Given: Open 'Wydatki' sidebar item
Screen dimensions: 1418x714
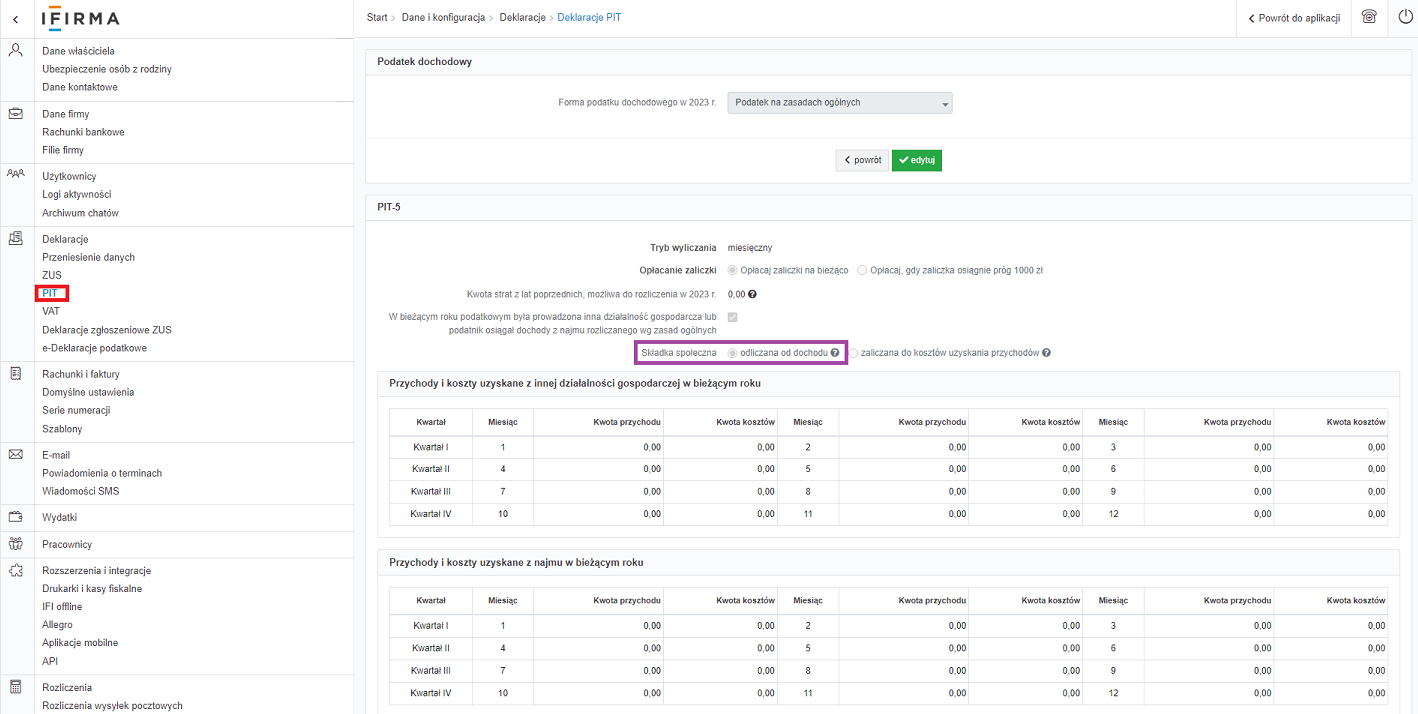Looking at the screenshot, I should (59, 518).
